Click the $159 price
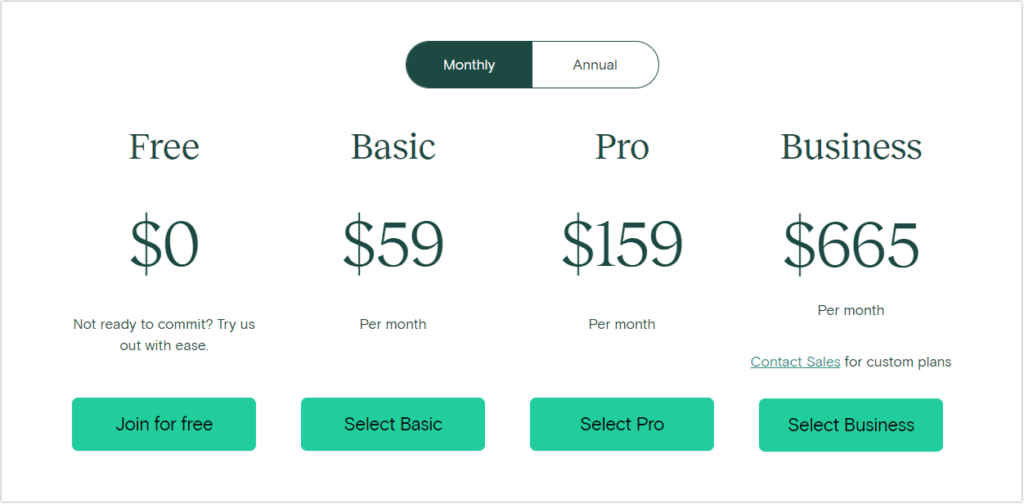This screenshot has height=504, width=1024. point(622,246)
